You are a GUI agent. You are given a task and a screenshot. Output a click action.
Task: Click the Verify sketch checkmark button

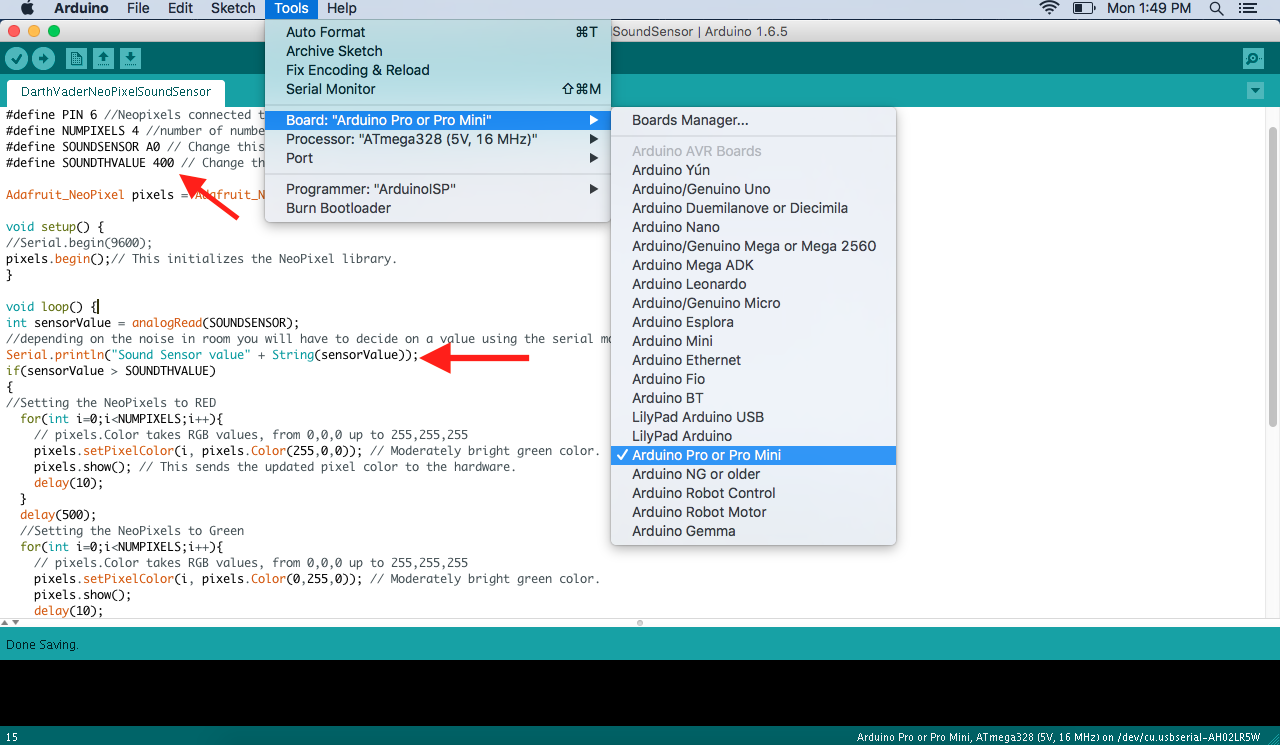[x=17, y=58]
